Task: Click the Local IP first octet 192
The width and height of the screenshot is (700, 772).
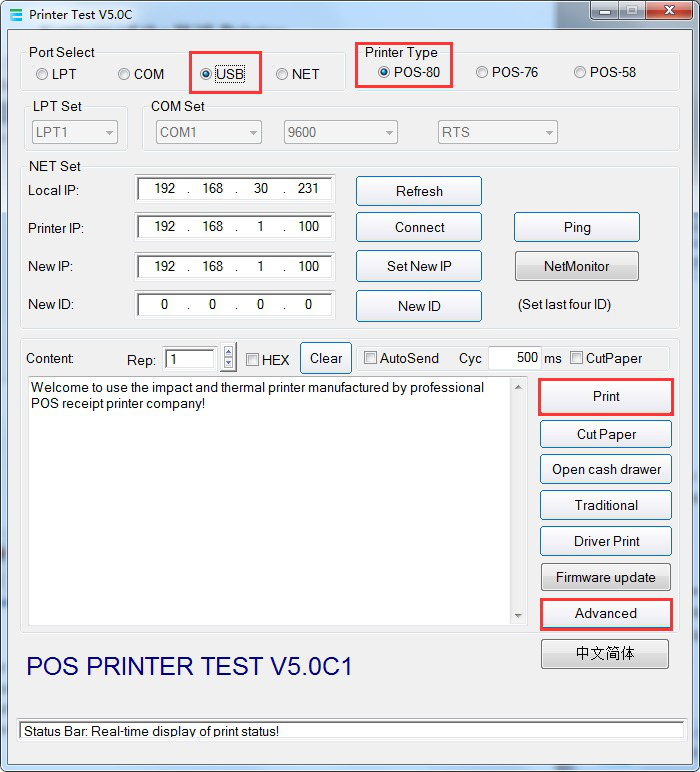Action: coord(164,189)
